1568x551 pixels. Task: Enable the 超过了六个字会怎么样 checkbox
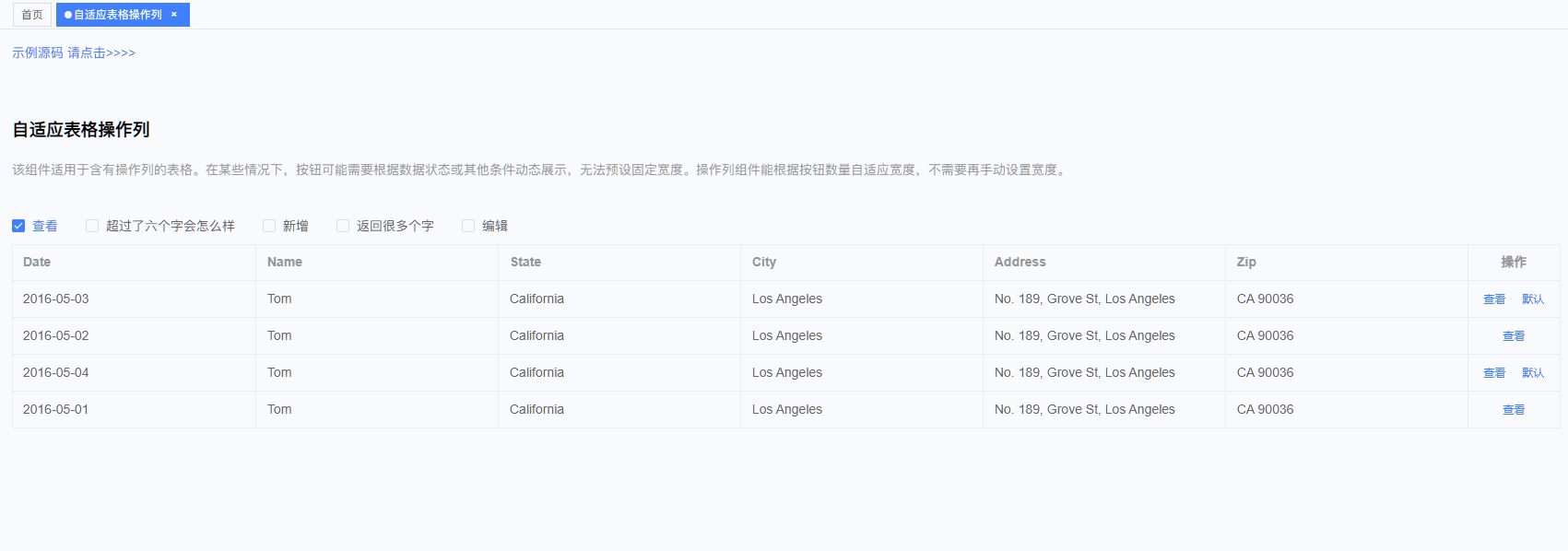(x=92, y=226)
